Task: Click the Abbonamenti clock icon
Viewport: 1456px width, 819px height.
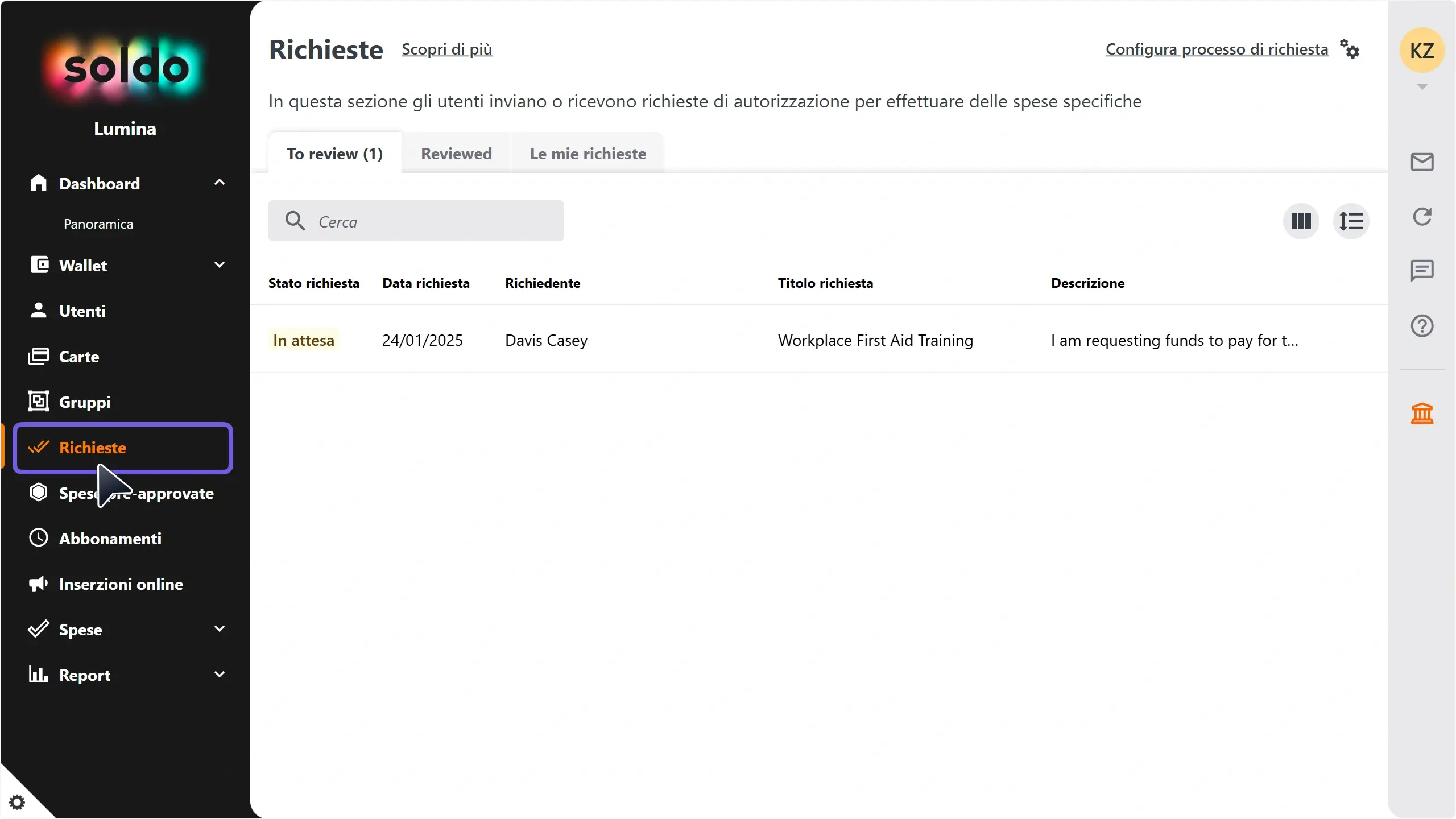Action: click(x=39, y=538)
